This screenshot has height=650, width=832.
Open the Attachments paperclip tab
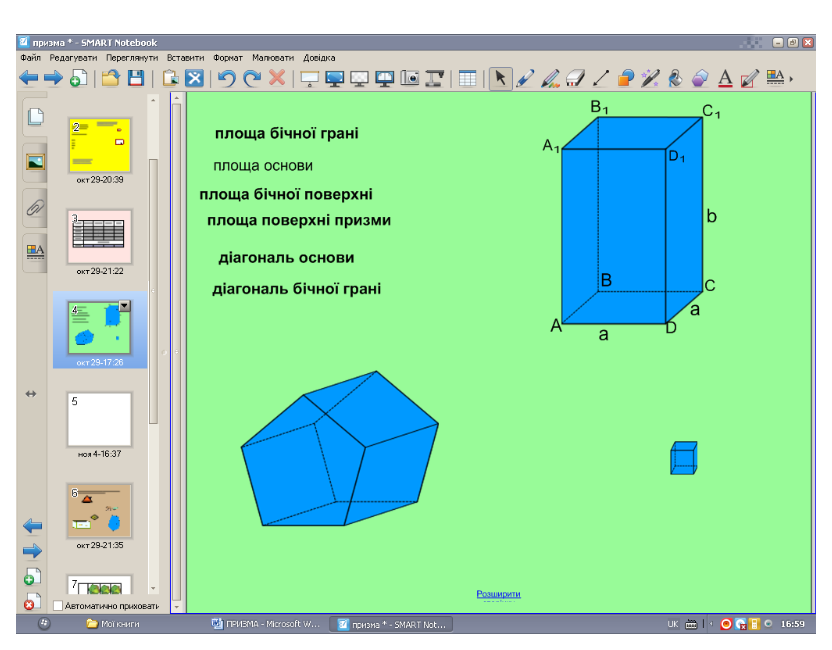(35, 207)
